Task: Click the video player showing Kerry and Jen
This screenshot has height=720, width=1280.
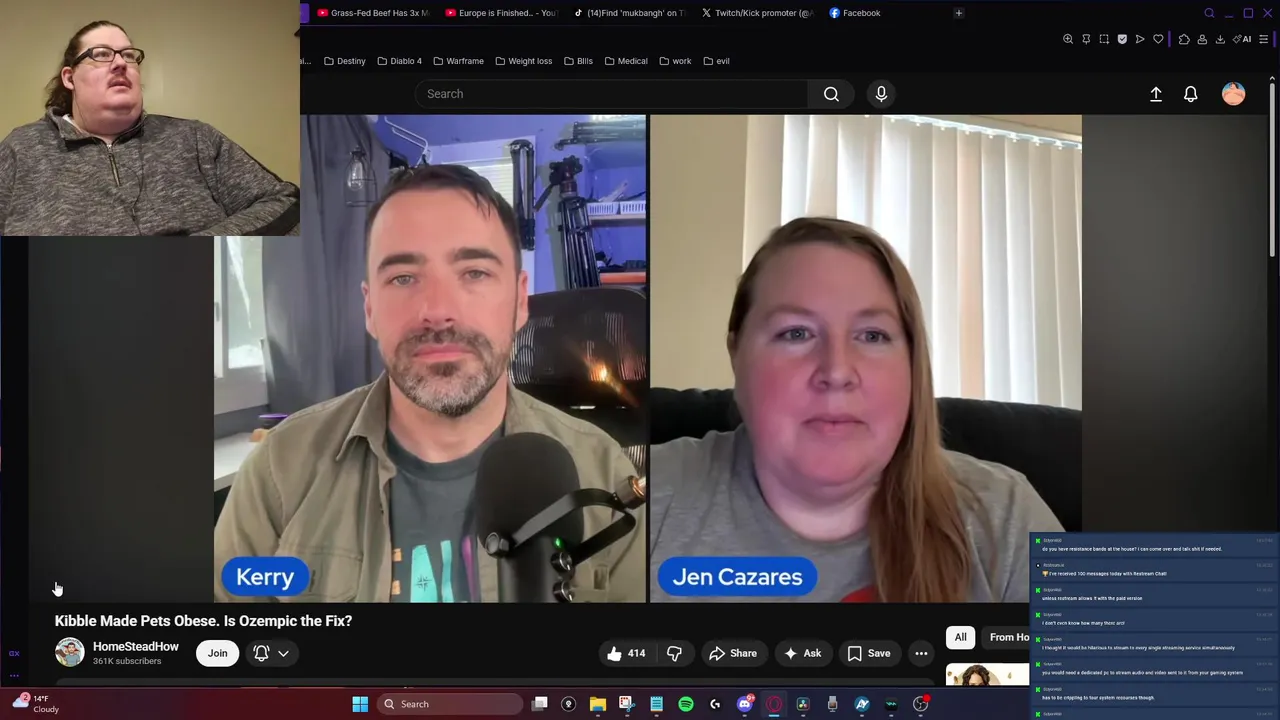Action: [x=648, y=358]
